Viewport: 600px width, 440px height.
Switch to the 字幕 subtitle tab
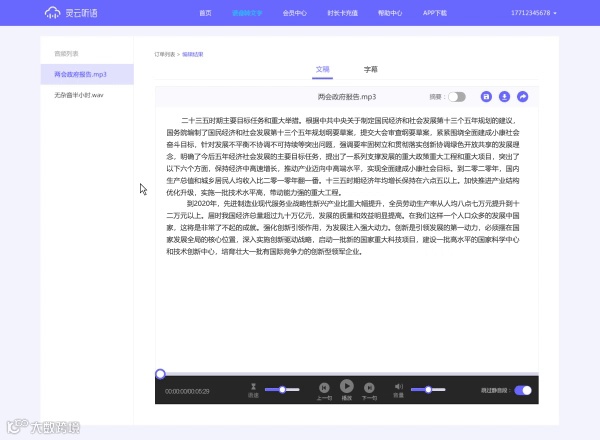click(x=370, y=69)
